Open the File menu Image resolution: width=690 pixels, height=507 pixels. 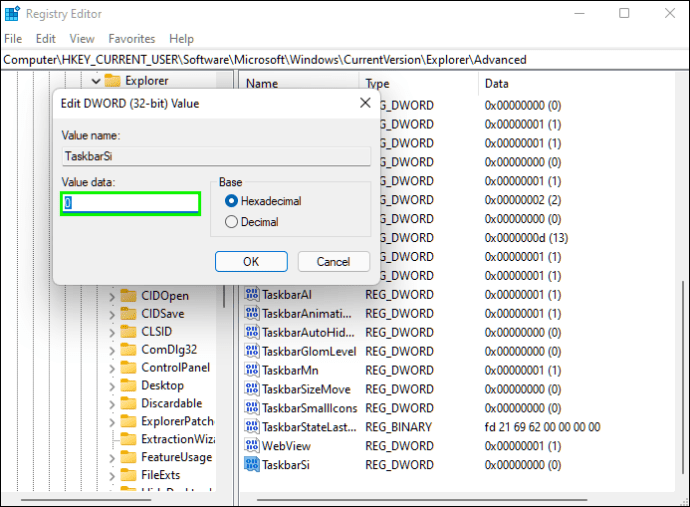[13, 39]
